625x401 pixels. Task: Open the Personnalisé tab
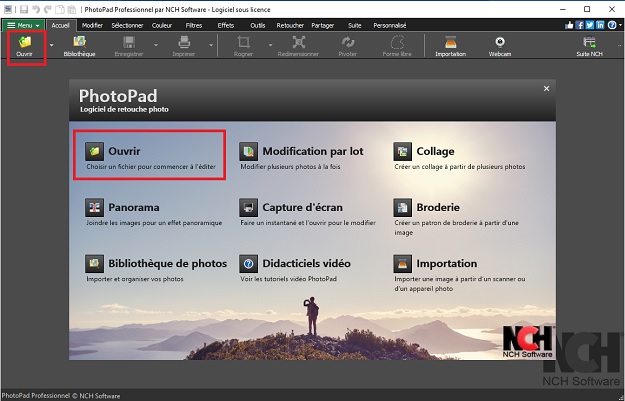(390, 25)
